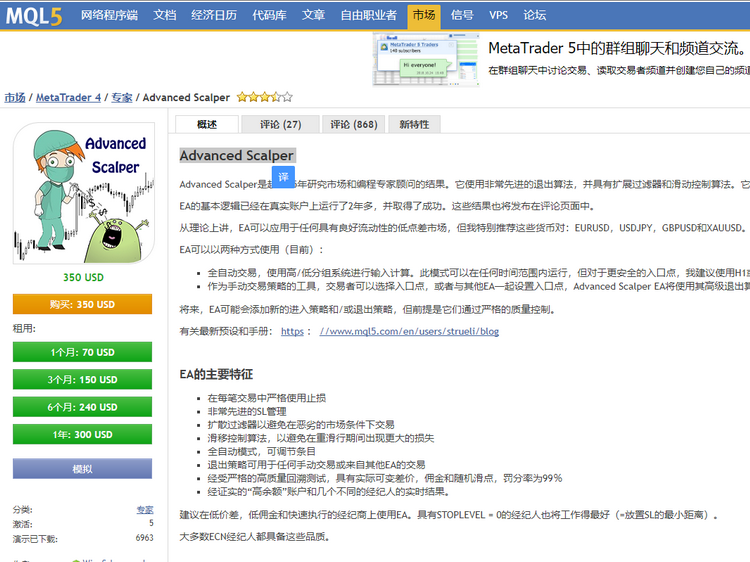Switch to the 评论 (27) tab
The height and width of the screenshot is (562, 750).
(x=280, y=124)
